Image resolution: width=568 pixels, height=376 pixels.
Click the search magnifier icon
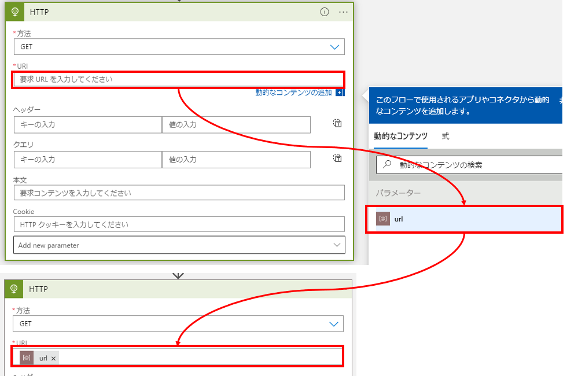point(387,164)
